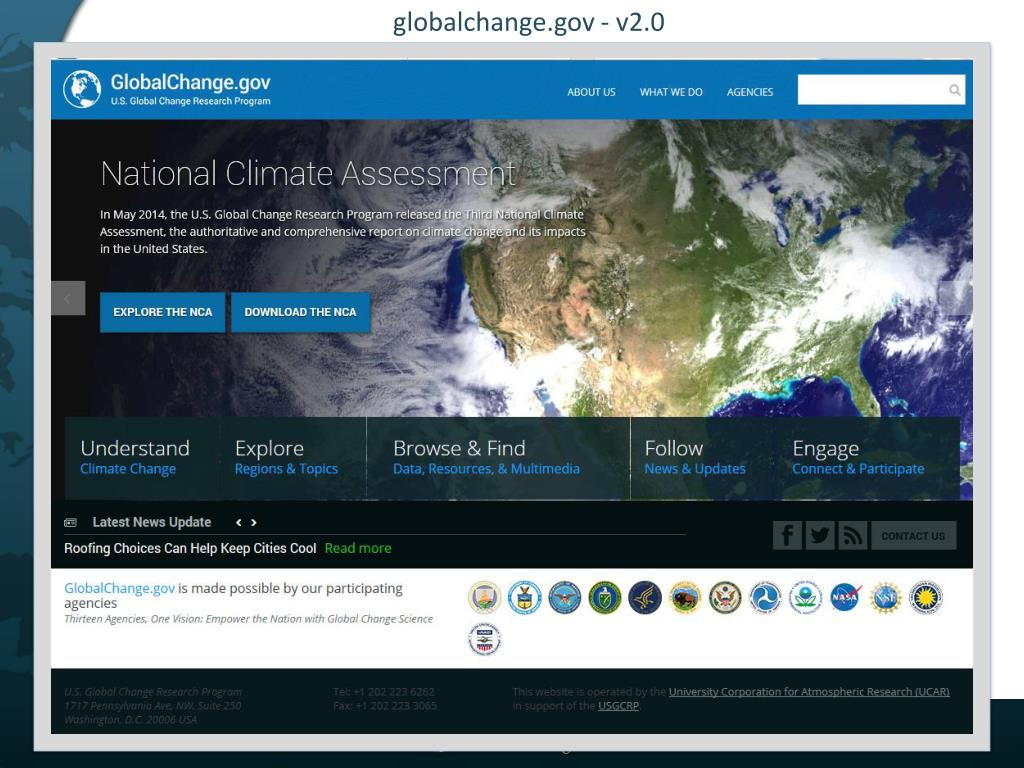This screenshot has height=768, width=1024.
Task: Open the USGCRP footer link
Action: point(618,706)
